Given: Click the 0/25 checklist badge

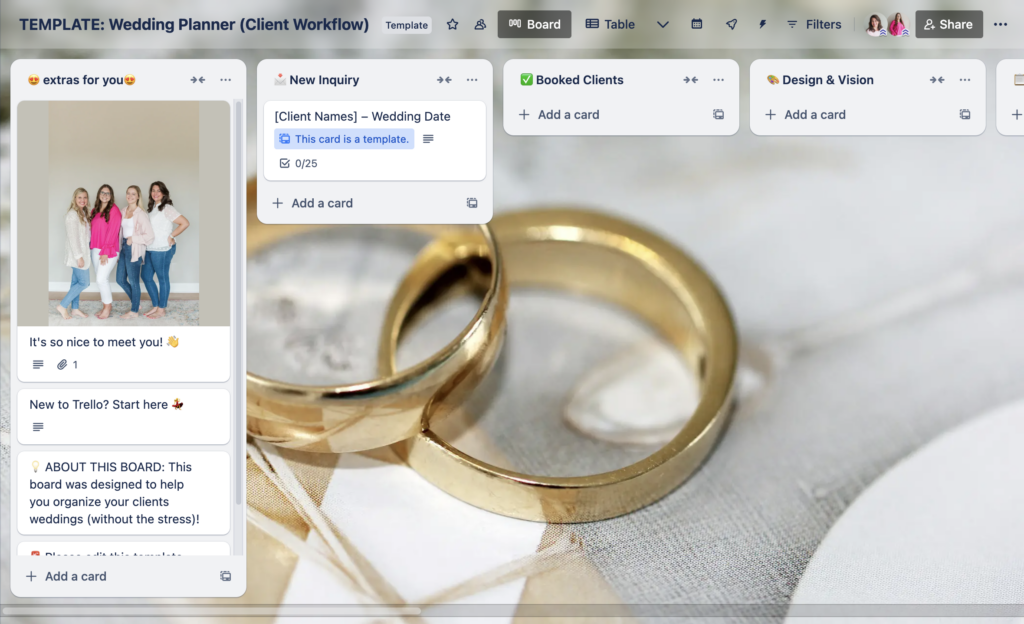Looking at the screenshot, I should (298, 163).
